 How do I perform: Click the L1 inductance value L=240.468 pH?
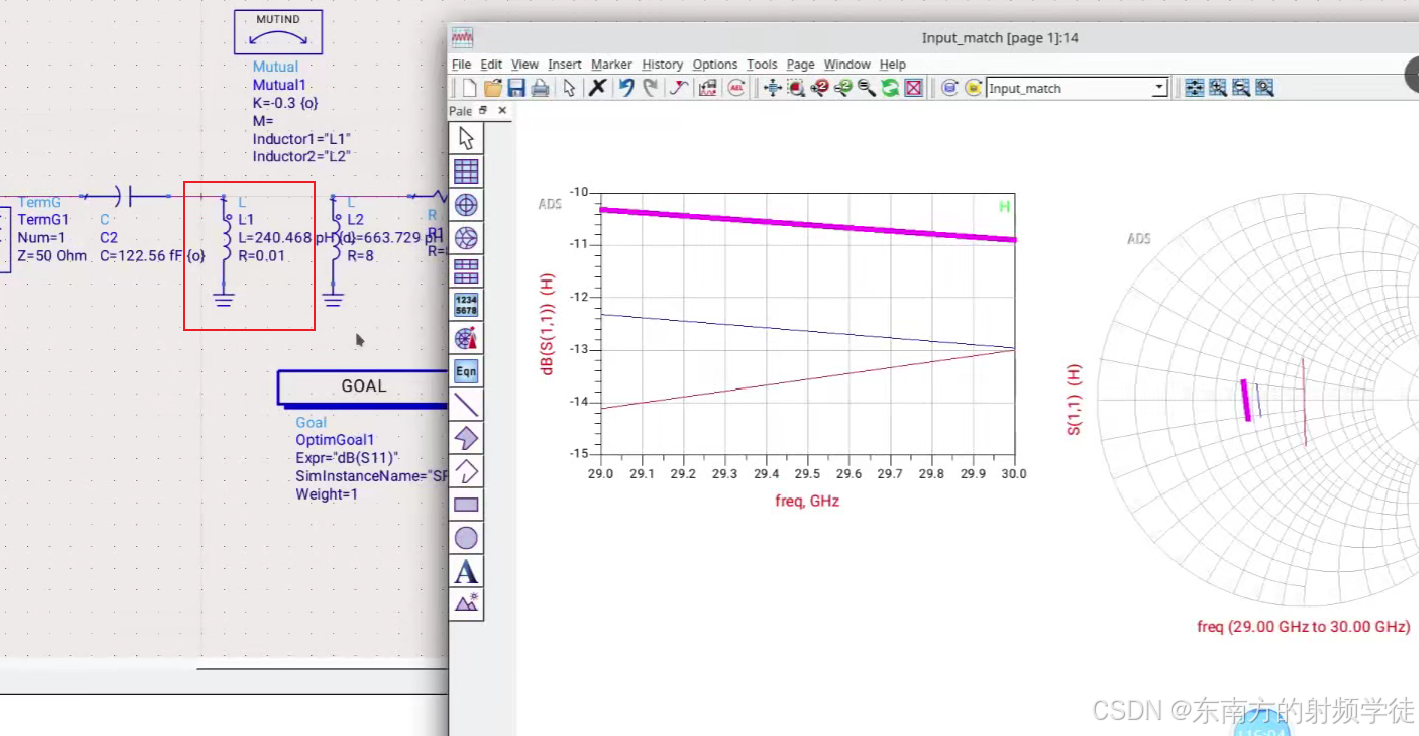point(289,237)
